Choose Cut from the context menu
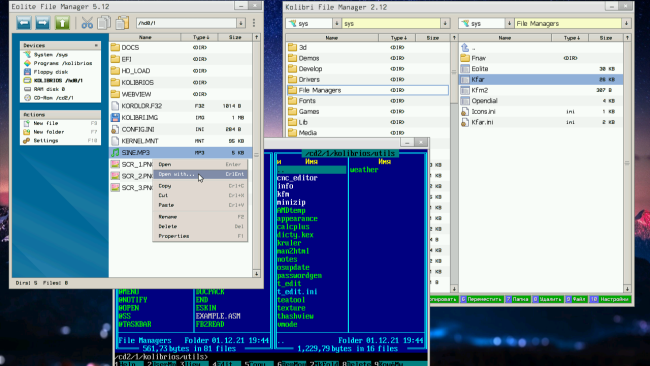The height and width of the screenshot is (366, 650). pos(200,195)
